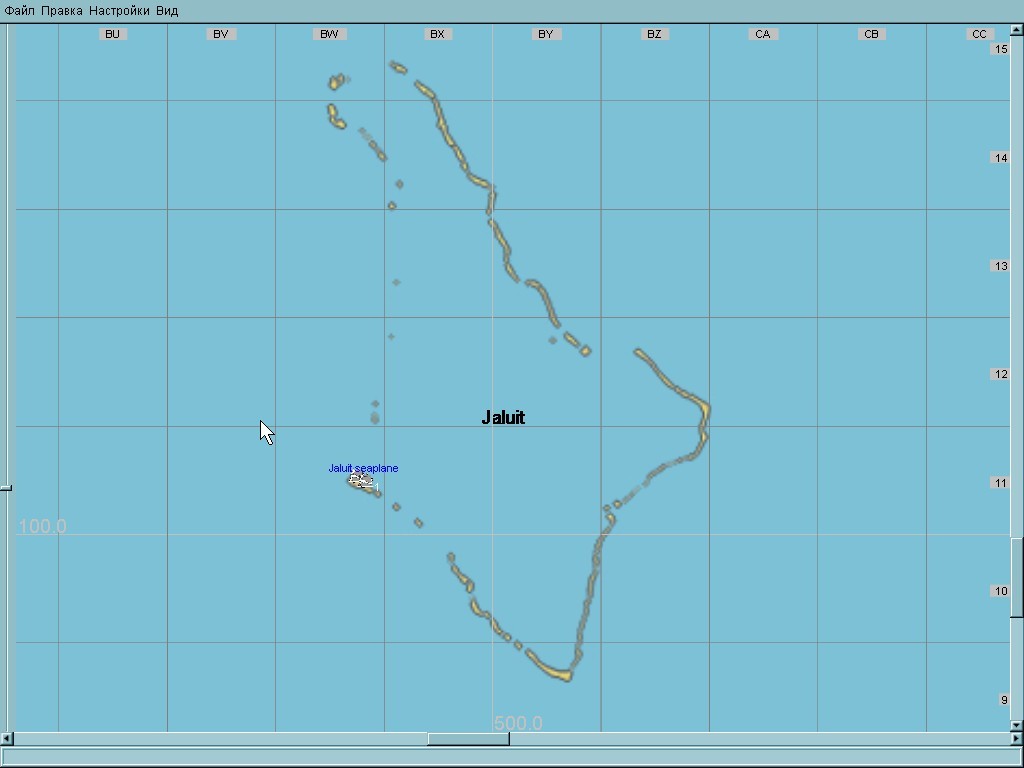Click the vertical scrollbar down arrow

(1017, 725)
